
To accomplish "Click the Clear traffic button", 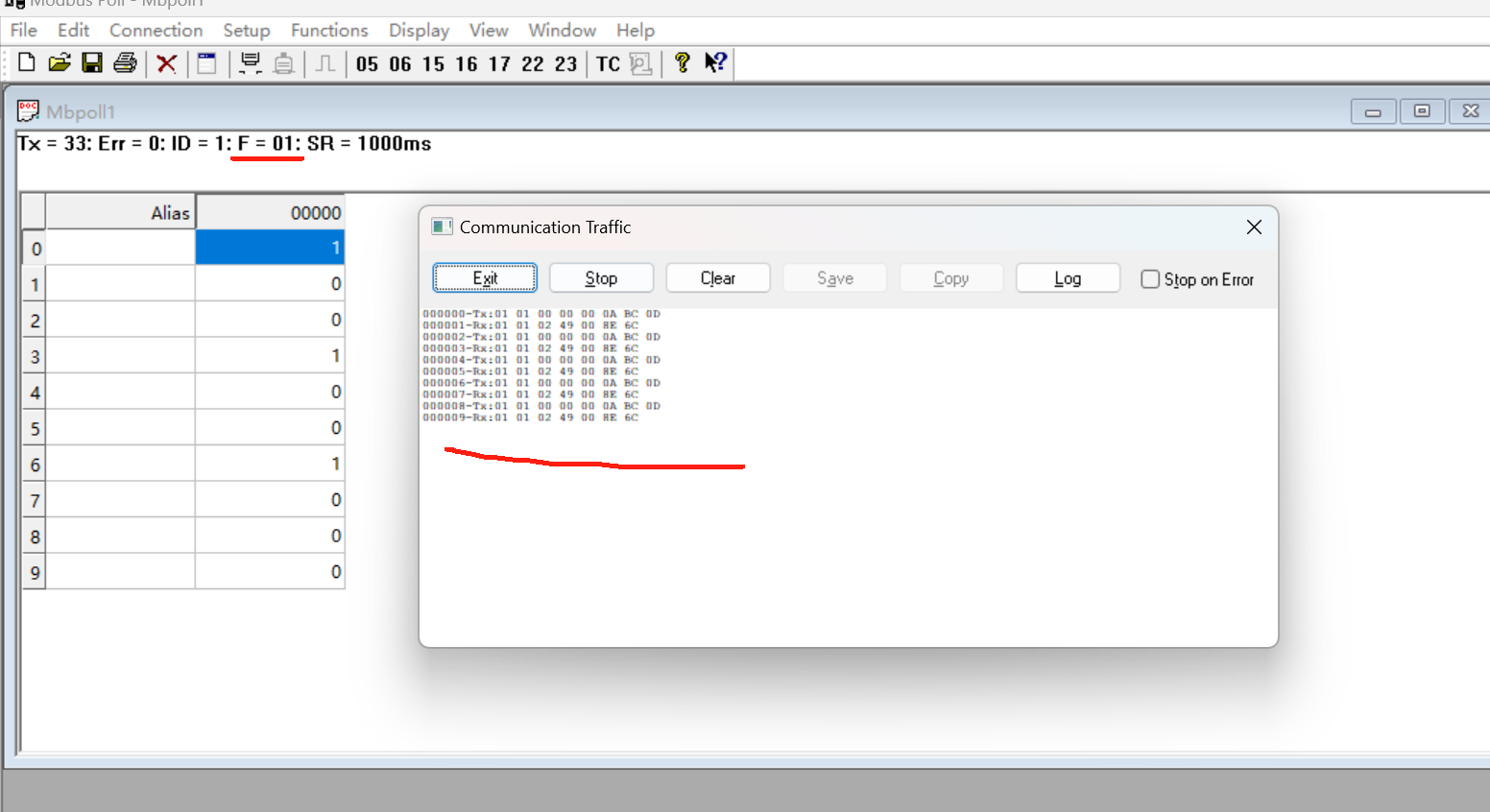I will (x=717, y=278).
